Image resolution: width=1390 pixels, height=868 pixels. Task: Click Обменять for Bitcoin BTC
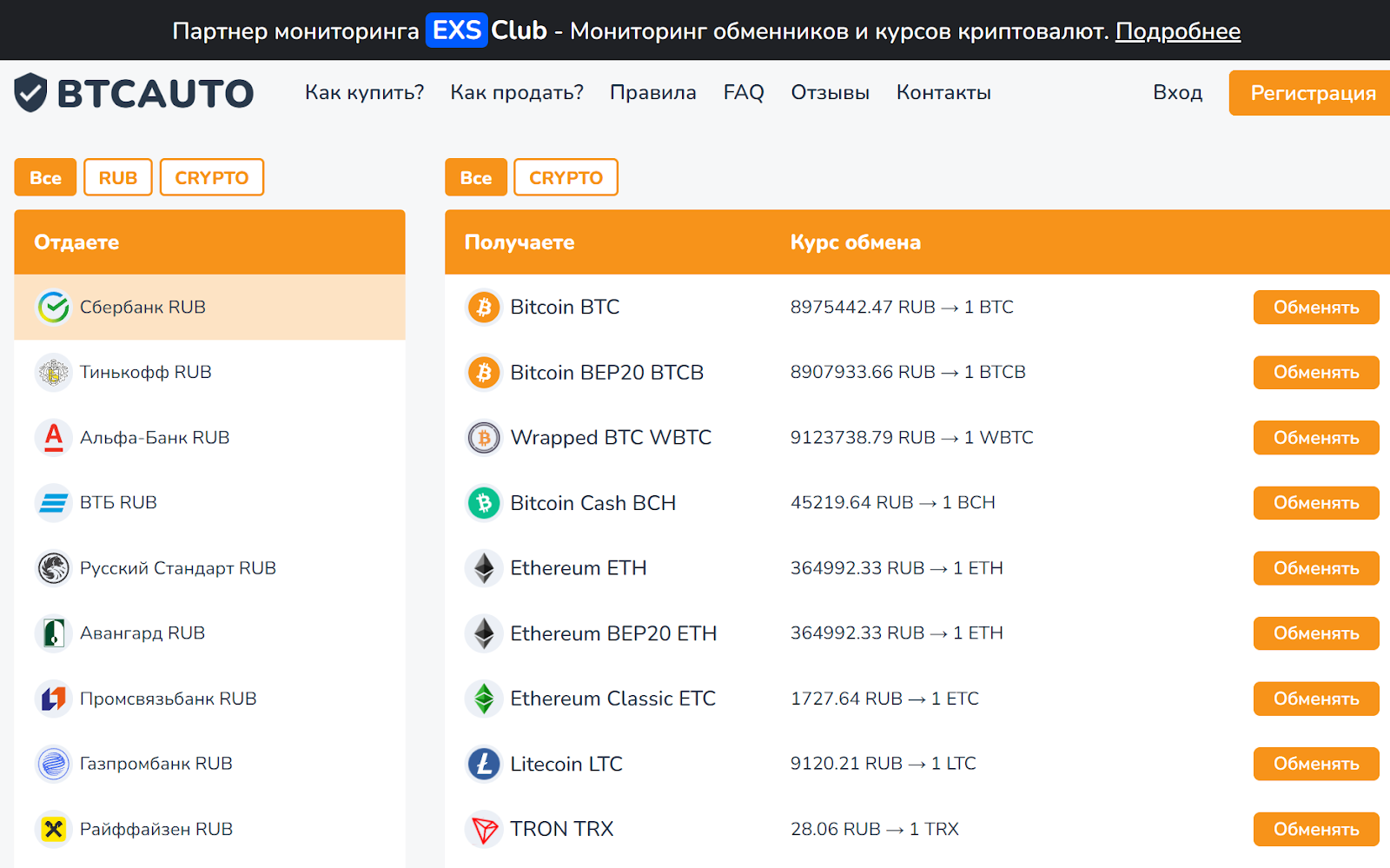(x=1316, y=307)
